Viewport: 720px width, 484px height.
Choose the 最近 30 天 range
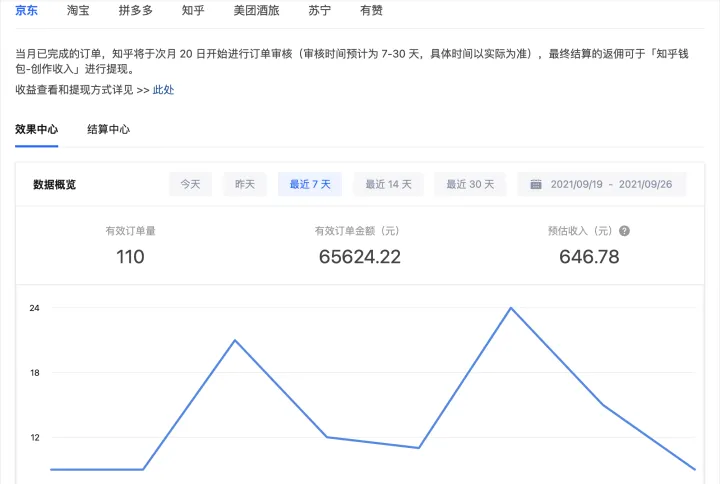(x=470, y=184)
